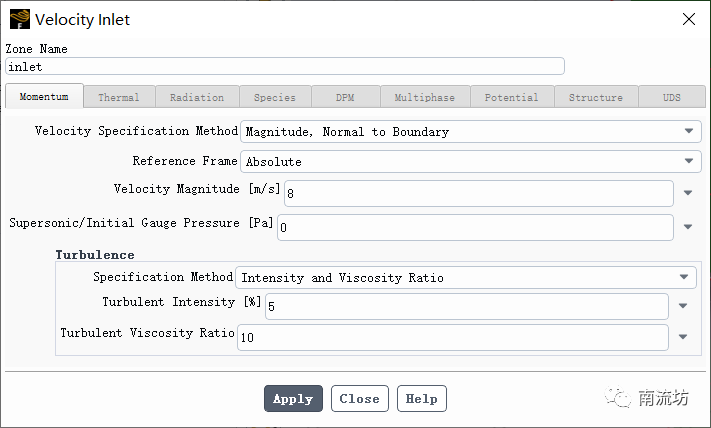Click the Velocity Magnitude value field
The image size is (711, 428).
click(479, 193)
